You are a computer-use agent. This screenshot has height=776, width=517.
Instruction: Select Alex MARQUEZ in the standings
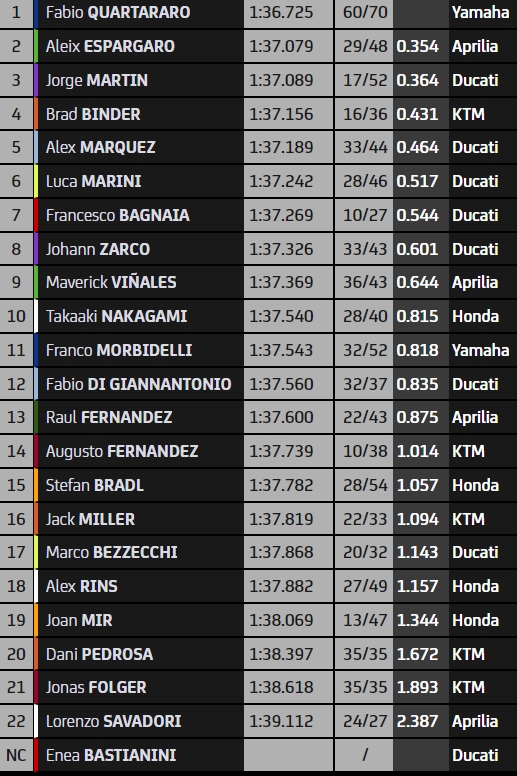pyautogui.click(x=100, y=147)
